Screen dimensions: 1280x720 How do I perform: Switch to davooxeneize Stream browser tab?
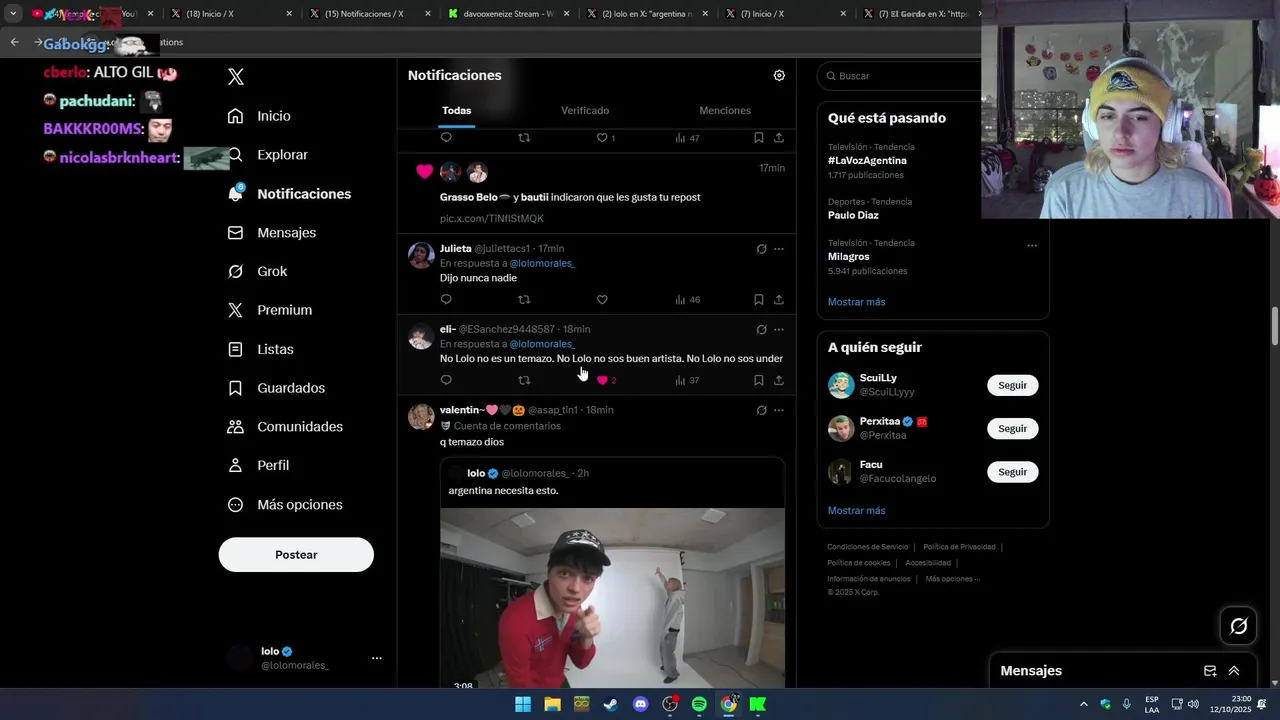click(x=509, y=14)
